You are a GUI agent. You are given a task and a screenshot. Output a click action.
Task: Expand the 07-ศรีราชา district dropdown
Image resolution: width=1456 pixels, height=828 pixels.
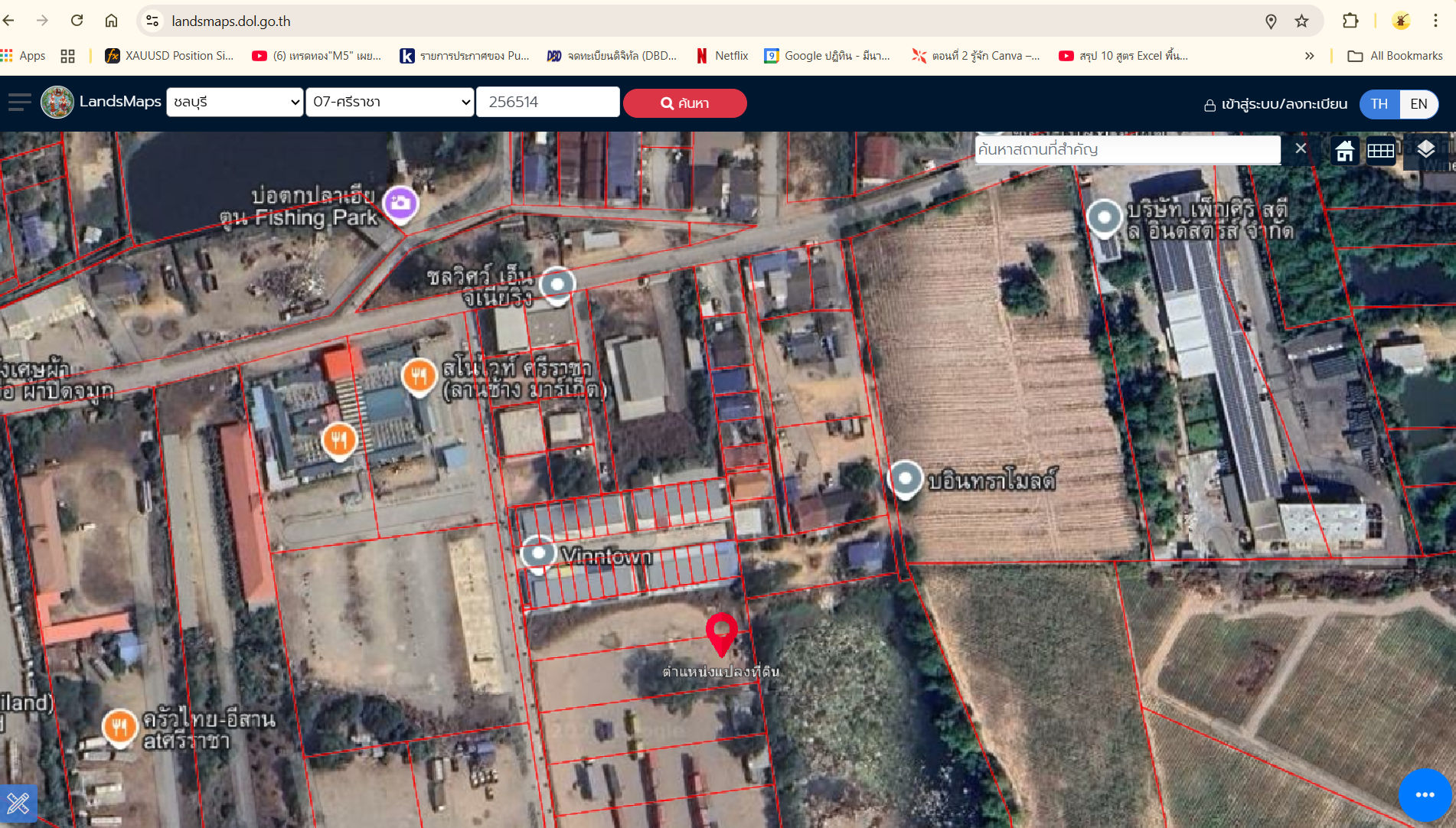[x=390, y=102]
